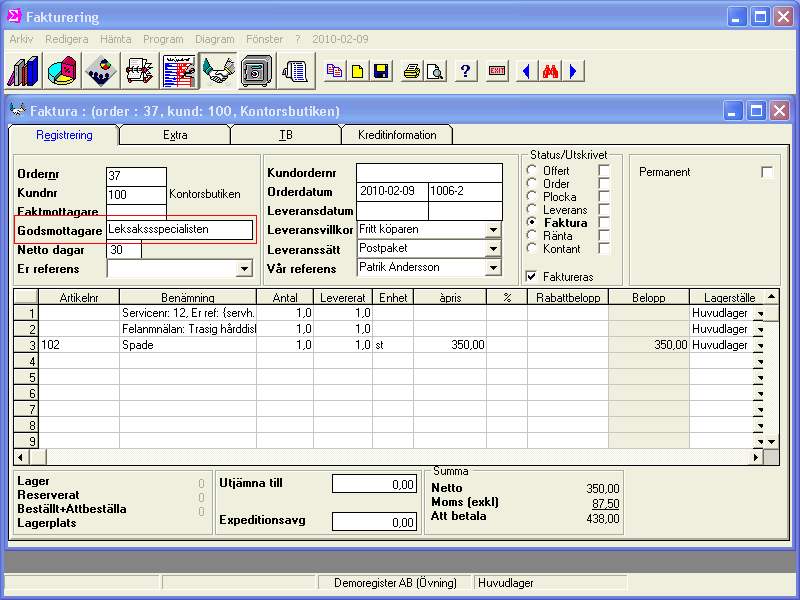800x600 pixels.
Task: Click the printer icon
Action: point(411,72)
